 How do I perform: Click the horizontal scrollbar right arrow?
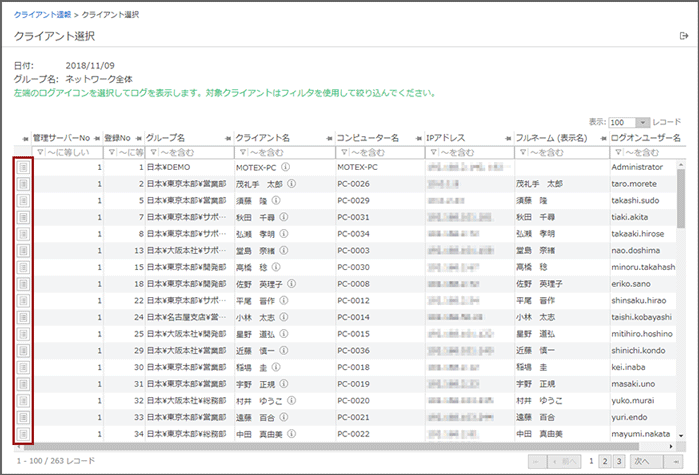point(671,446)
